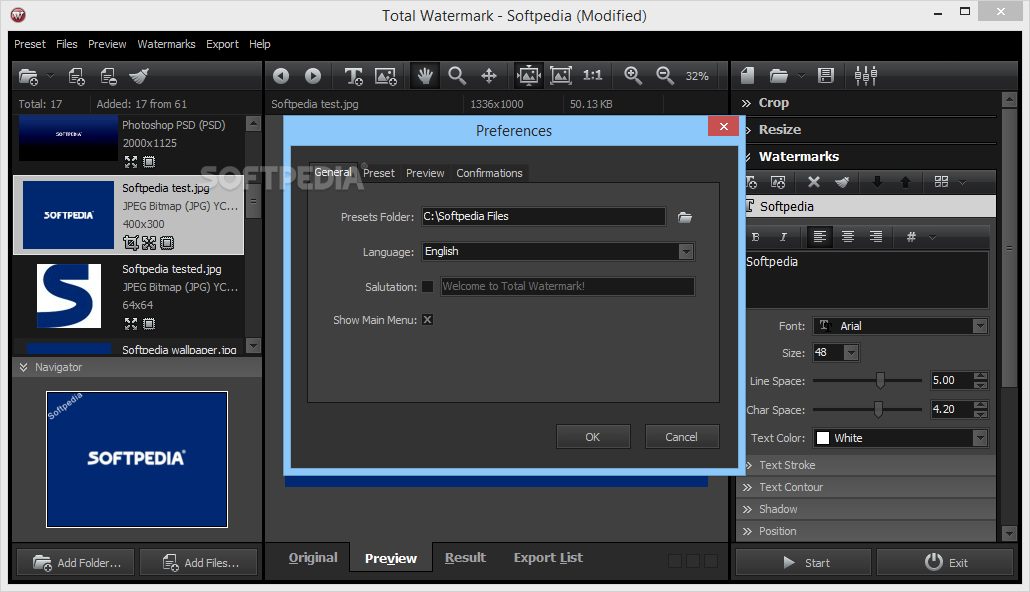Click OK in the Preferences dialog
Viewport: 1030px width, 592px height.
pyautogui.click(x=593, y=437)
